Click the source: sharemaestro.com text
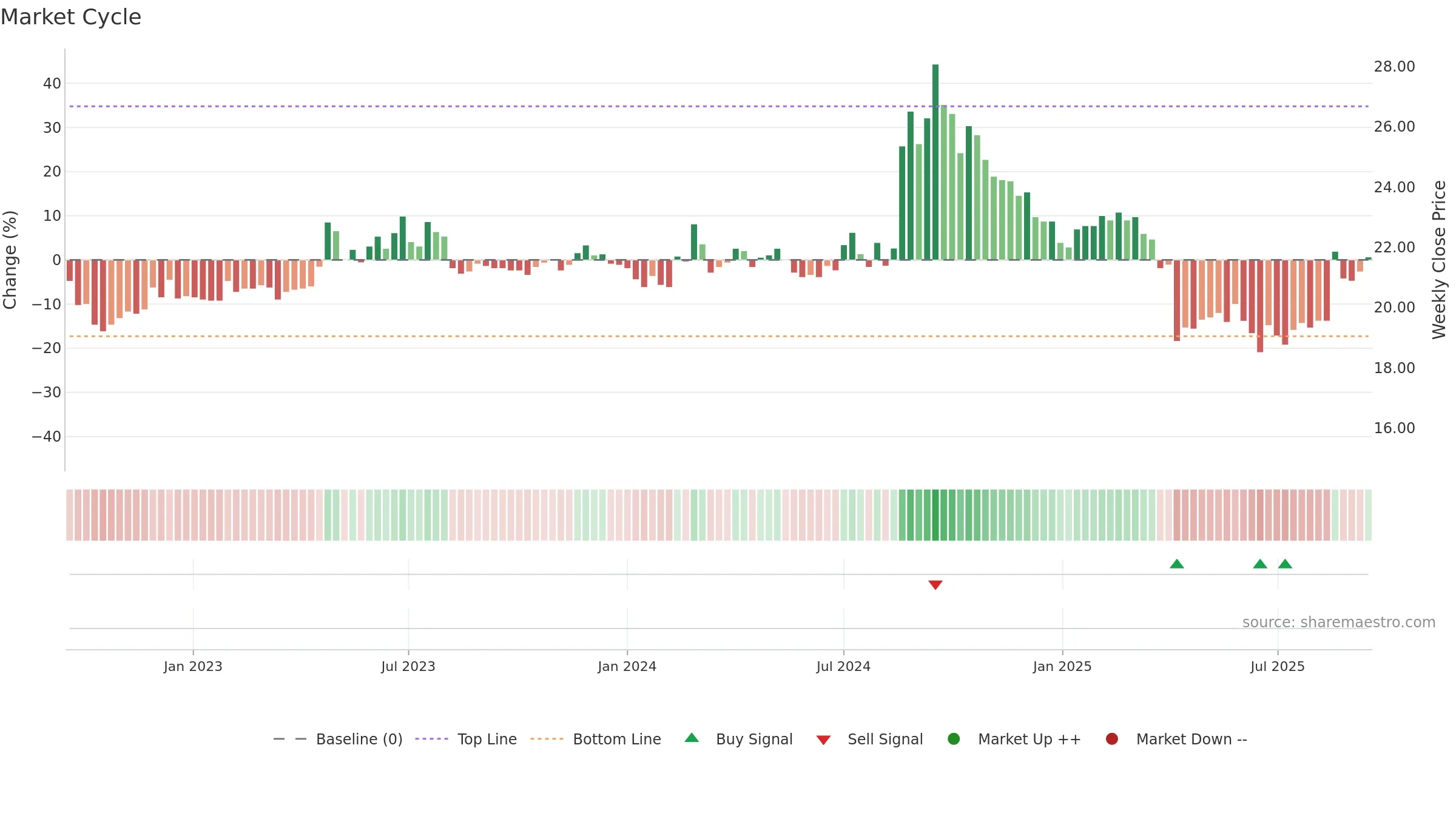The width and height of the screenshot is (1456, 819). (x=1339, y=622)
